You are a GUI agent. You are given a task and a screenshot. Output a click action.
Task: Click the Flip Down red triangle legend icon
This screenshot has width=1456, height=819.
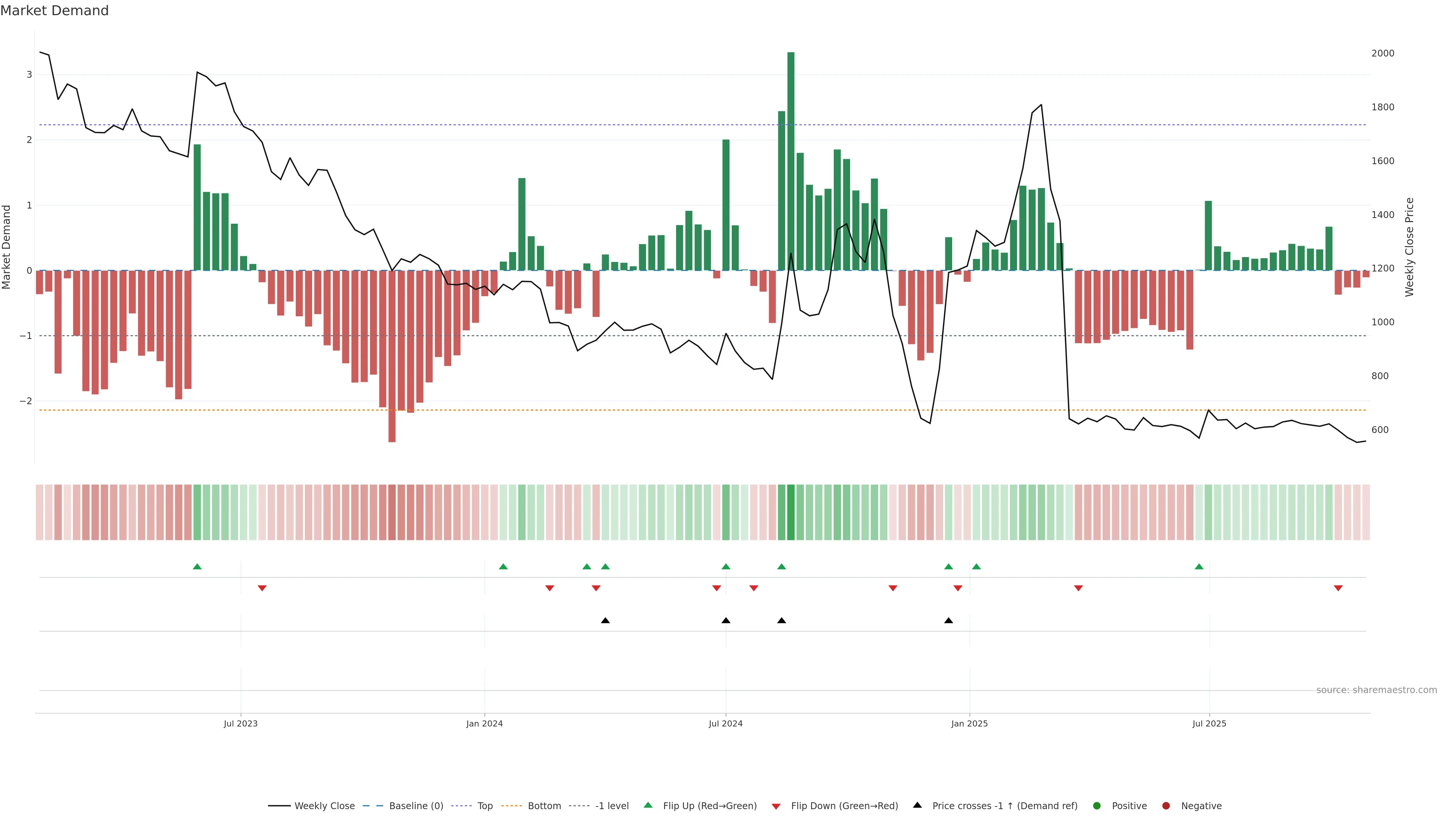coord(776,806)
